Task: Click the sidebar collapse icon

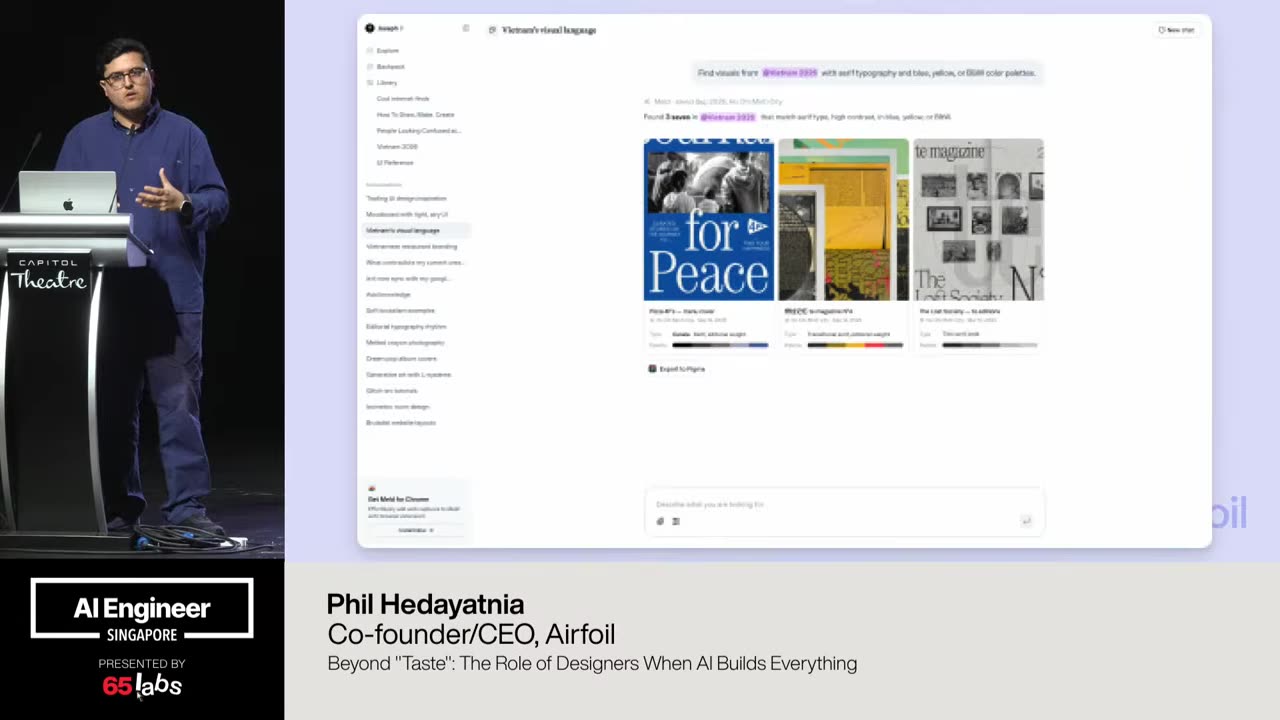Action: click(x=465, y=28)
